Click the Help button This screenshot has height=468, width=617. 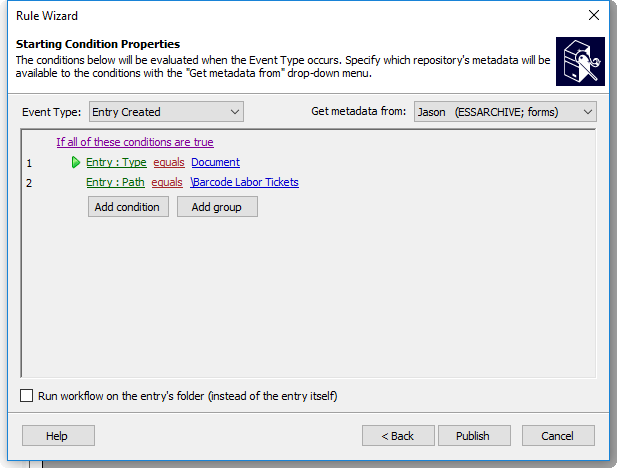point(58,436)
